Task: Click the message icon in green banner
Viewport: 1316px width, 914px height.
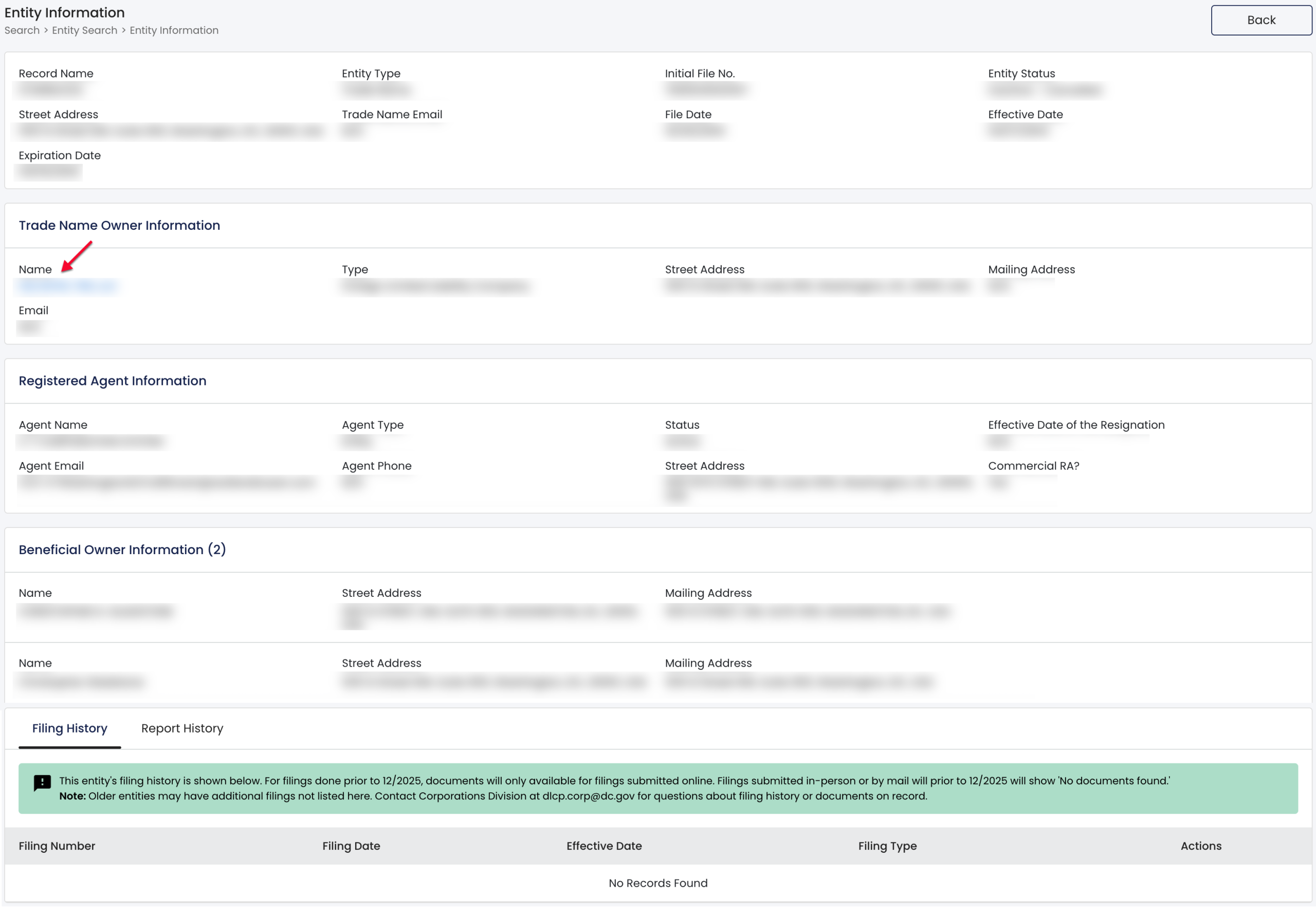Action: 42,783
